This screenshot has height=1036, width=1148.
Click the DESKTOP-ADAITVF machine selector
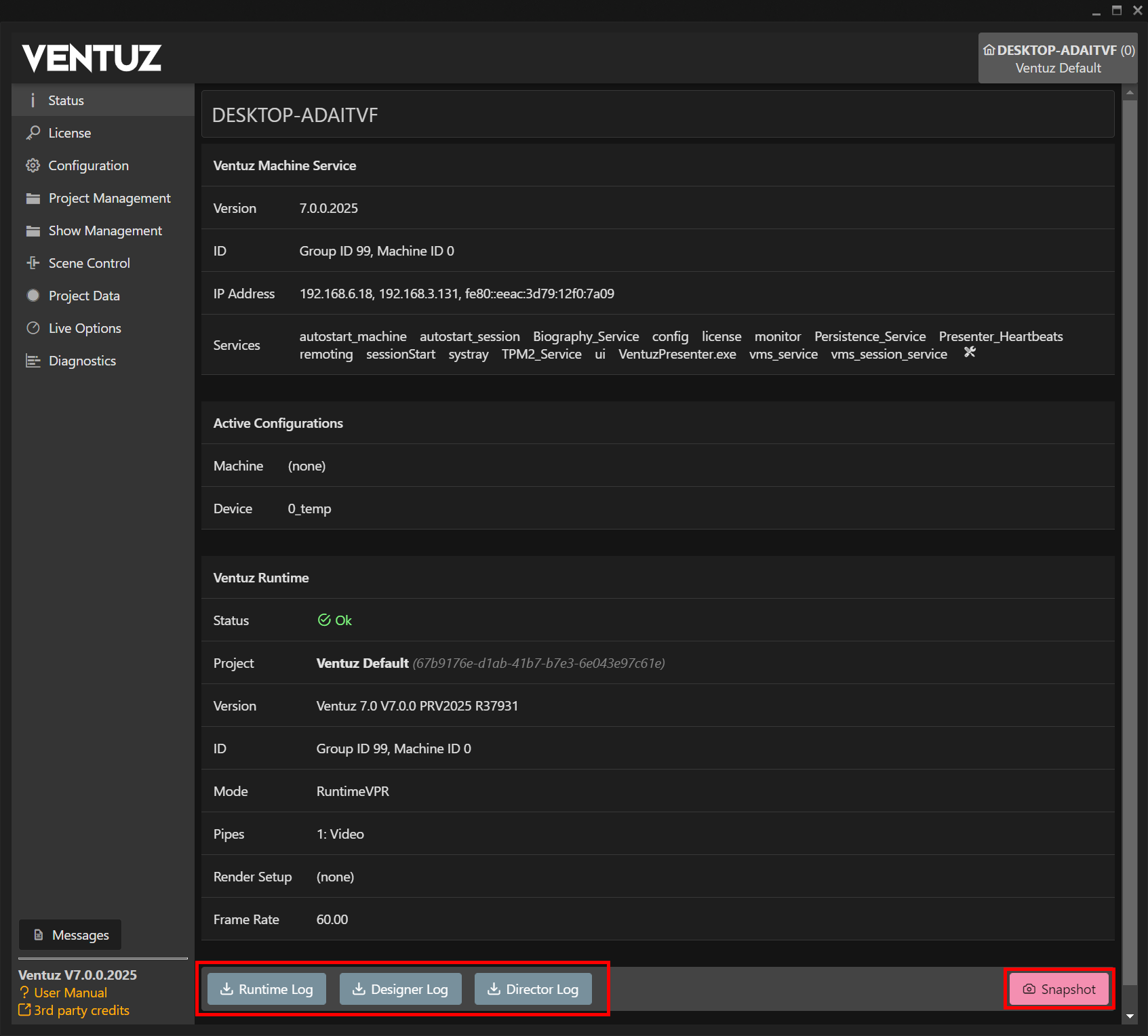click(x=1057, y=58)
